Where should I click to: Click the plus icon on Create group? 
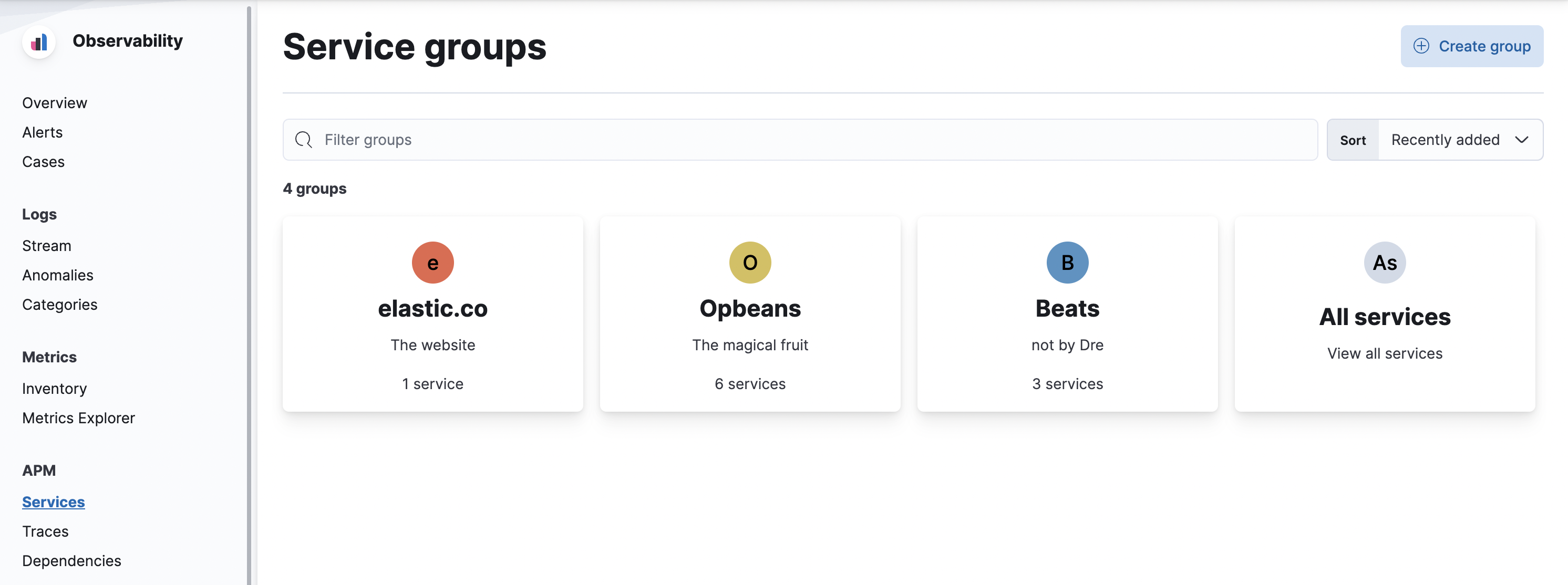[x=1422, y=46]
